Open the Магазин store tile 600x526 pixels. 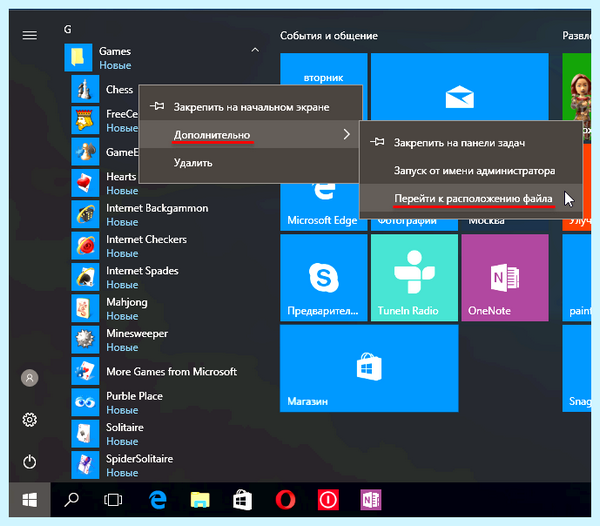point(369,368)
